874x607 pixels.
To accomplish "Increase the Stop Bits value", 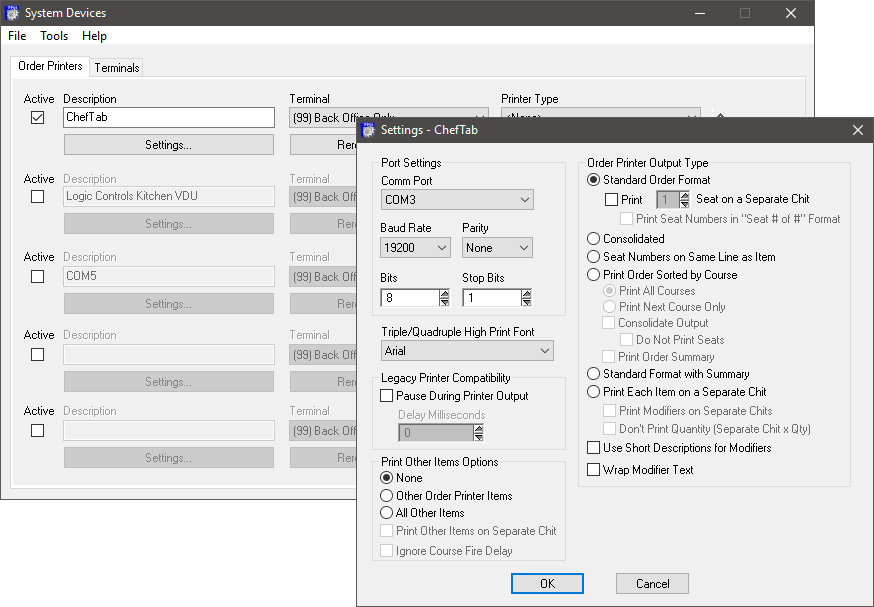I will [526, 293].
